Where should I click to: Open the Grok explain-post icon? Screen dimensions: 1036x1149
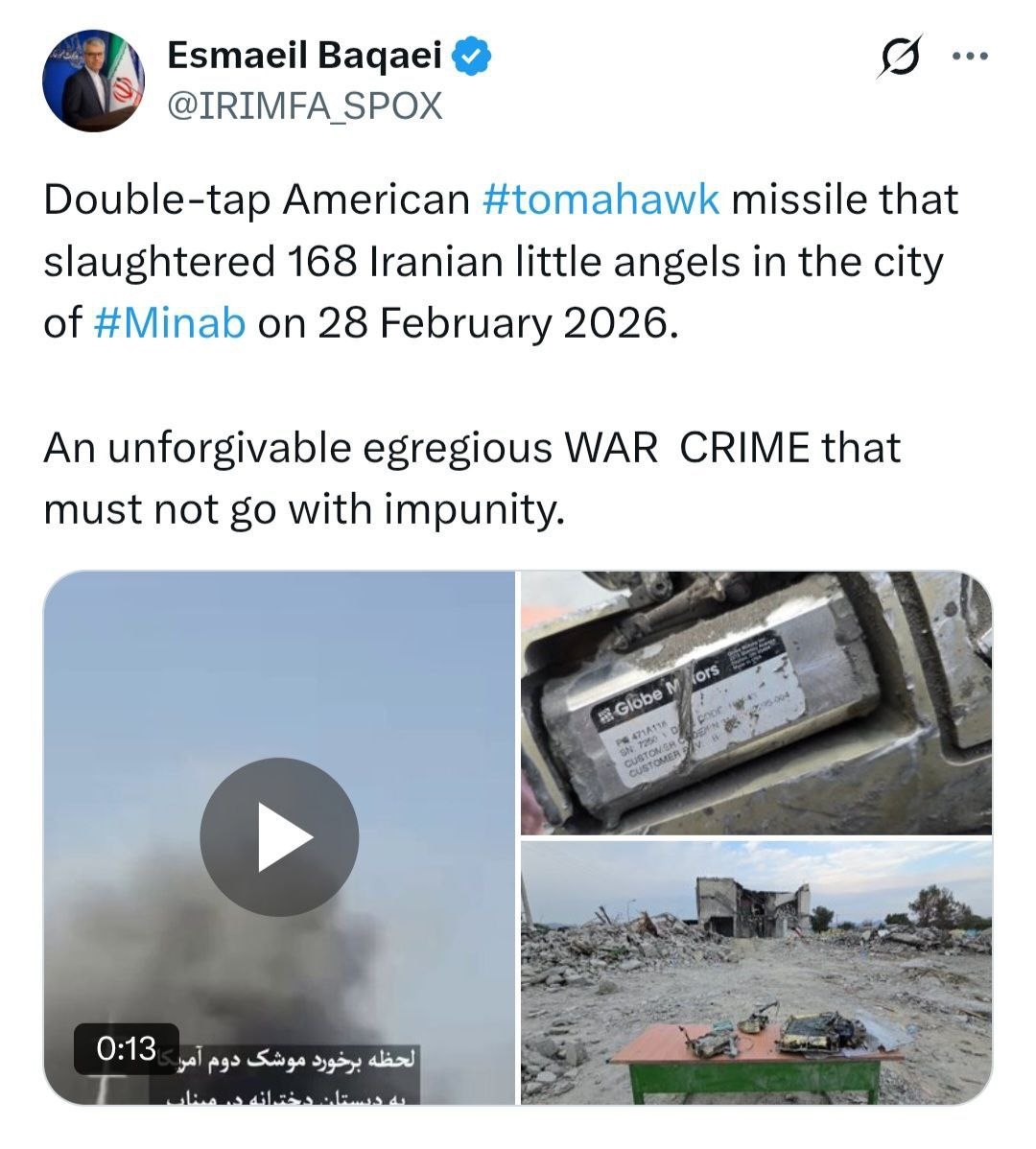(901, 57)
